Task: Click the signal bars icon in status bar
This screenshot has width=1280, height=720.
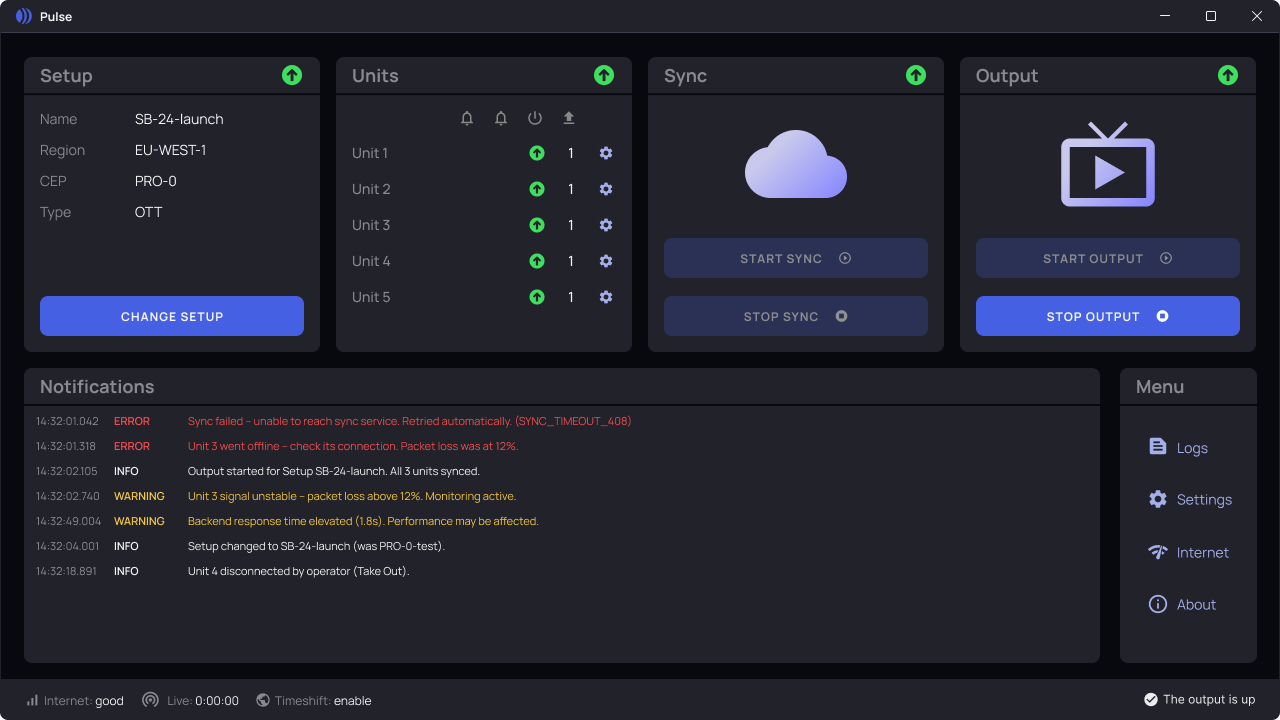Action: click(32, 700)
